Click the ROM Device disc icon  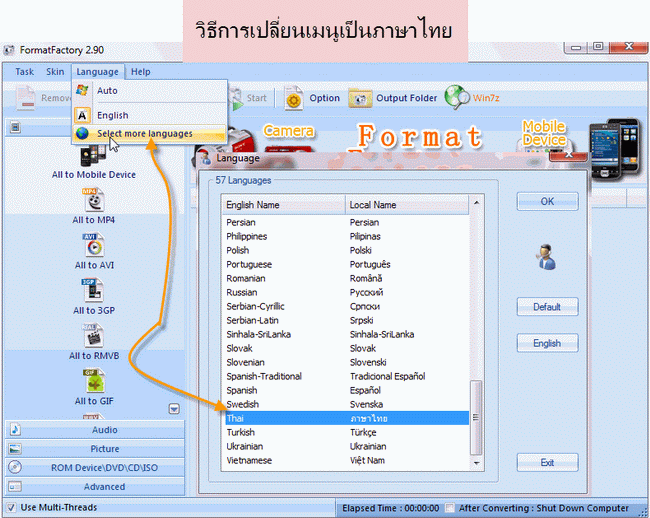point(15,467)
